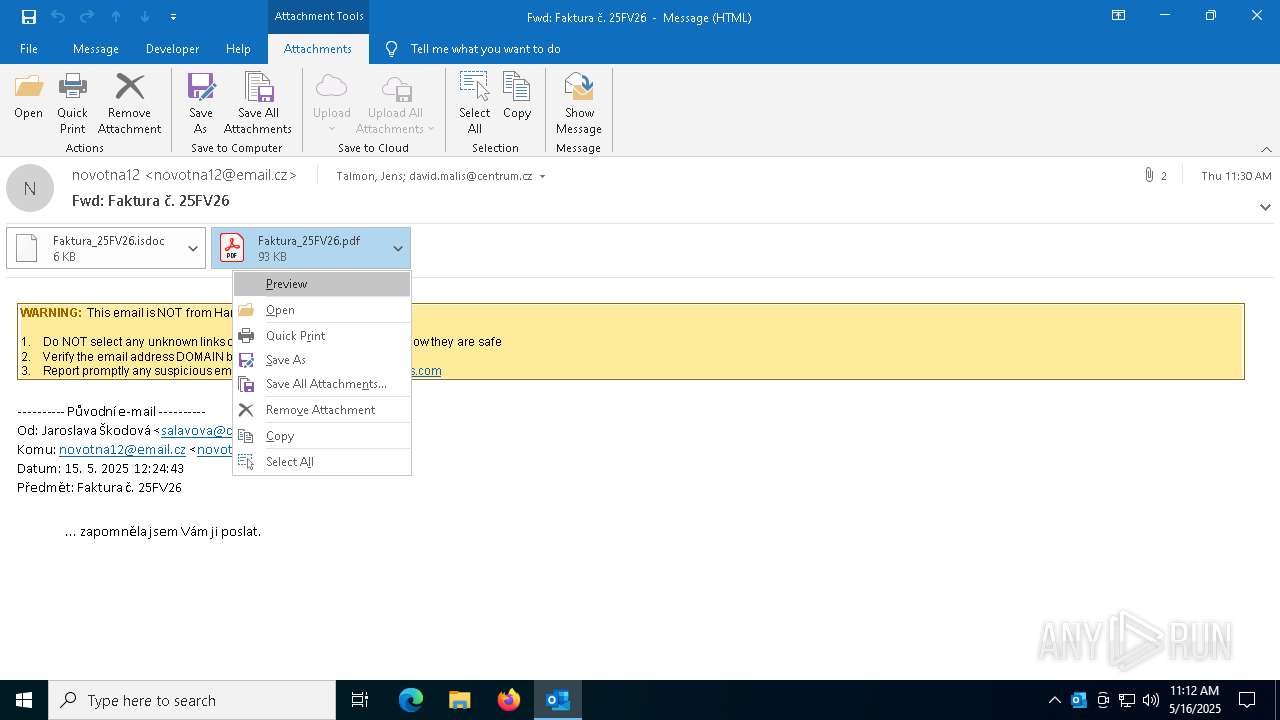Open the novotna12@email.cz link
The image size is (1280, 720).
coord(122,450)
